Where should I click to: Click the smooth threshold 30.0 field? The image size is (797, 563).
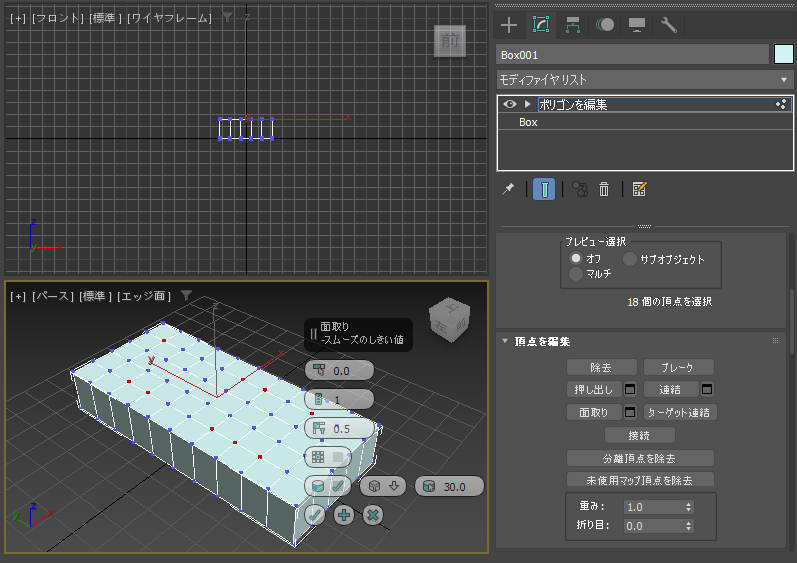[449, 486]
